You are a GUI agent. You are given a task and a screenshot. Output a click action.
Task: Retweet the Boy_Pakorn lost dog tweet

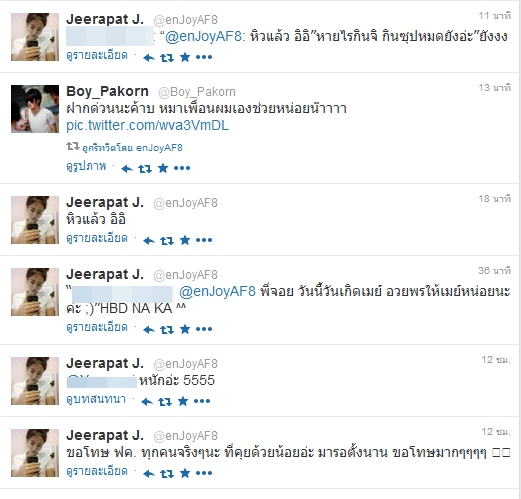point(145,169)
